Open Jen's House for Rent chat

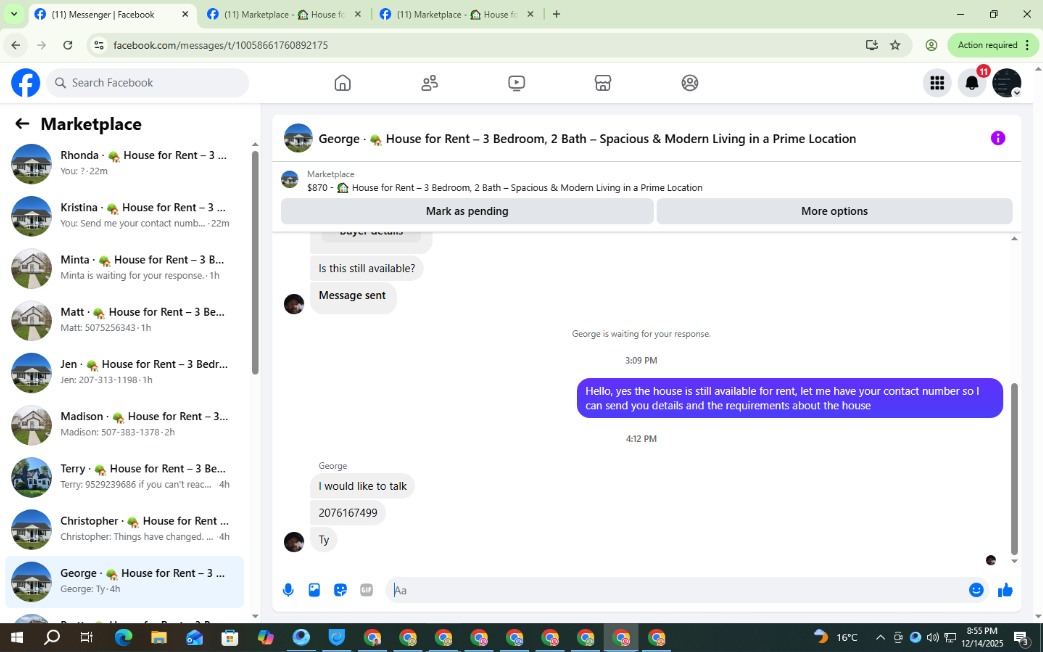[x=124, y=372]
